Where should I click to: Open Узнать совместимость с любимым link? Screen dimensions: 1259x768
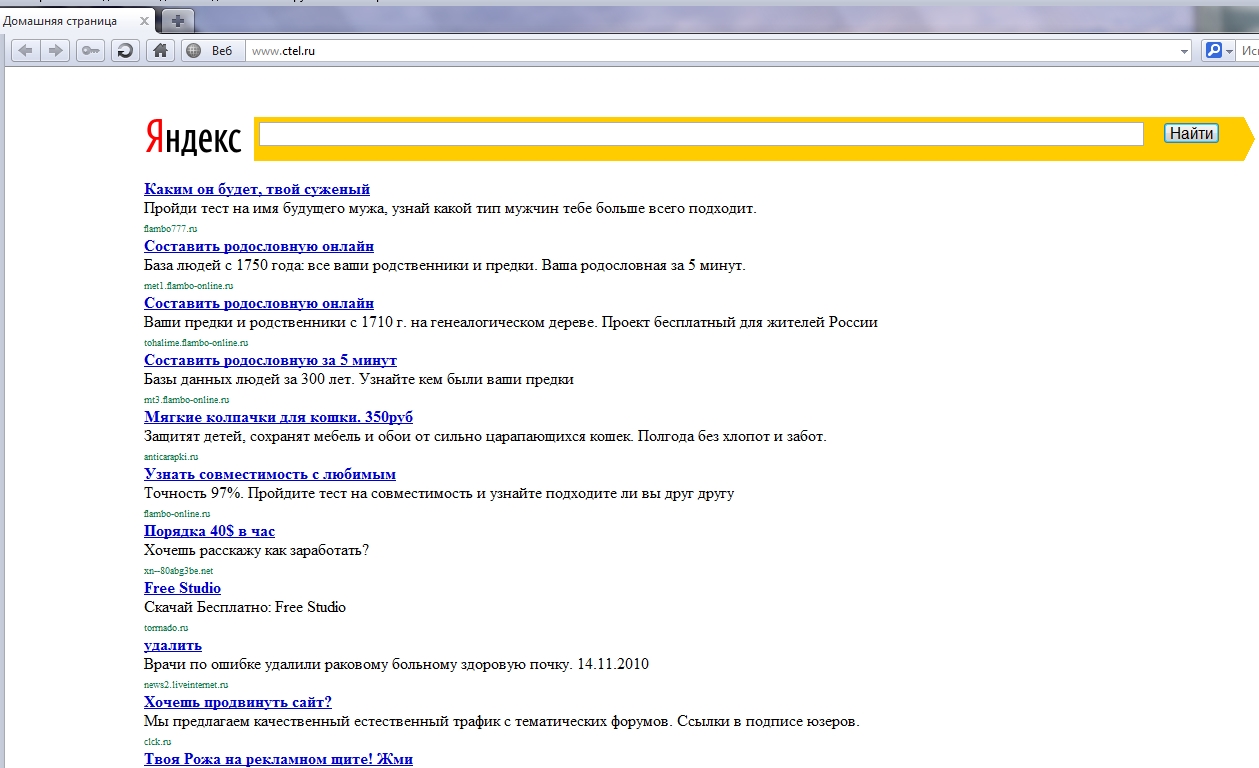pyautogui.click(x=270, y=474)
